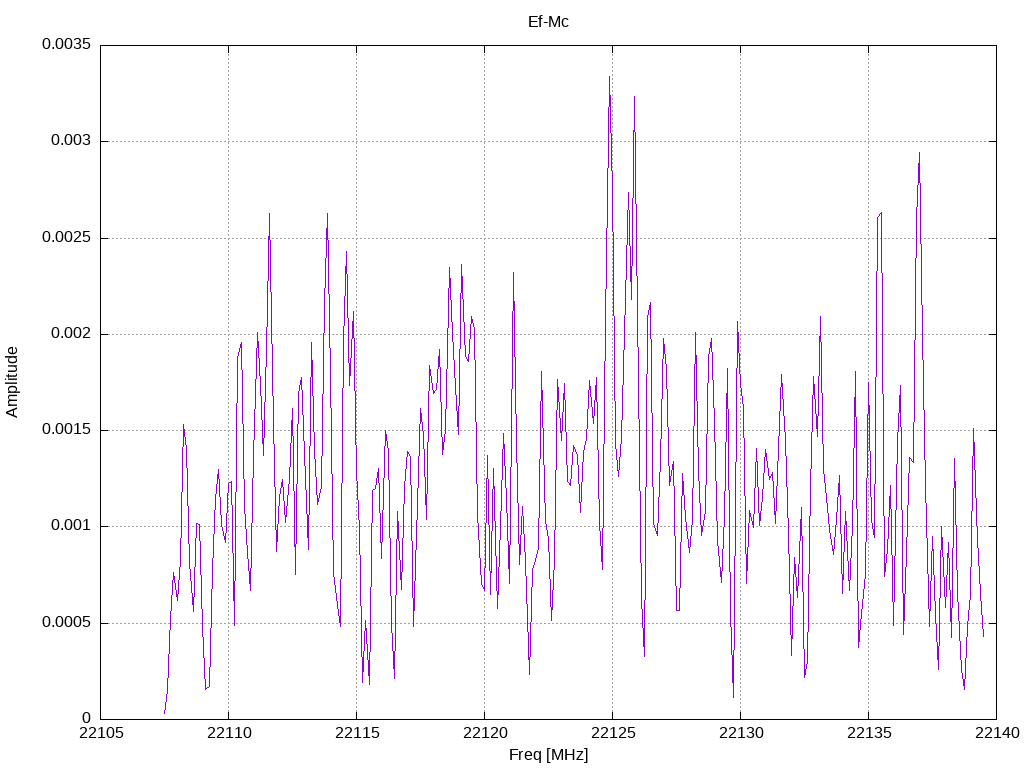Click the 22120 x-axis tick label

click(485, 733)
